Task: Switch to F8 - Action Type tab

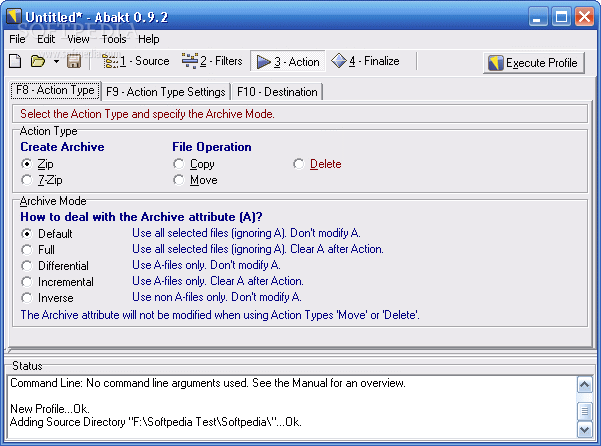Action: (x=56, y=90)
